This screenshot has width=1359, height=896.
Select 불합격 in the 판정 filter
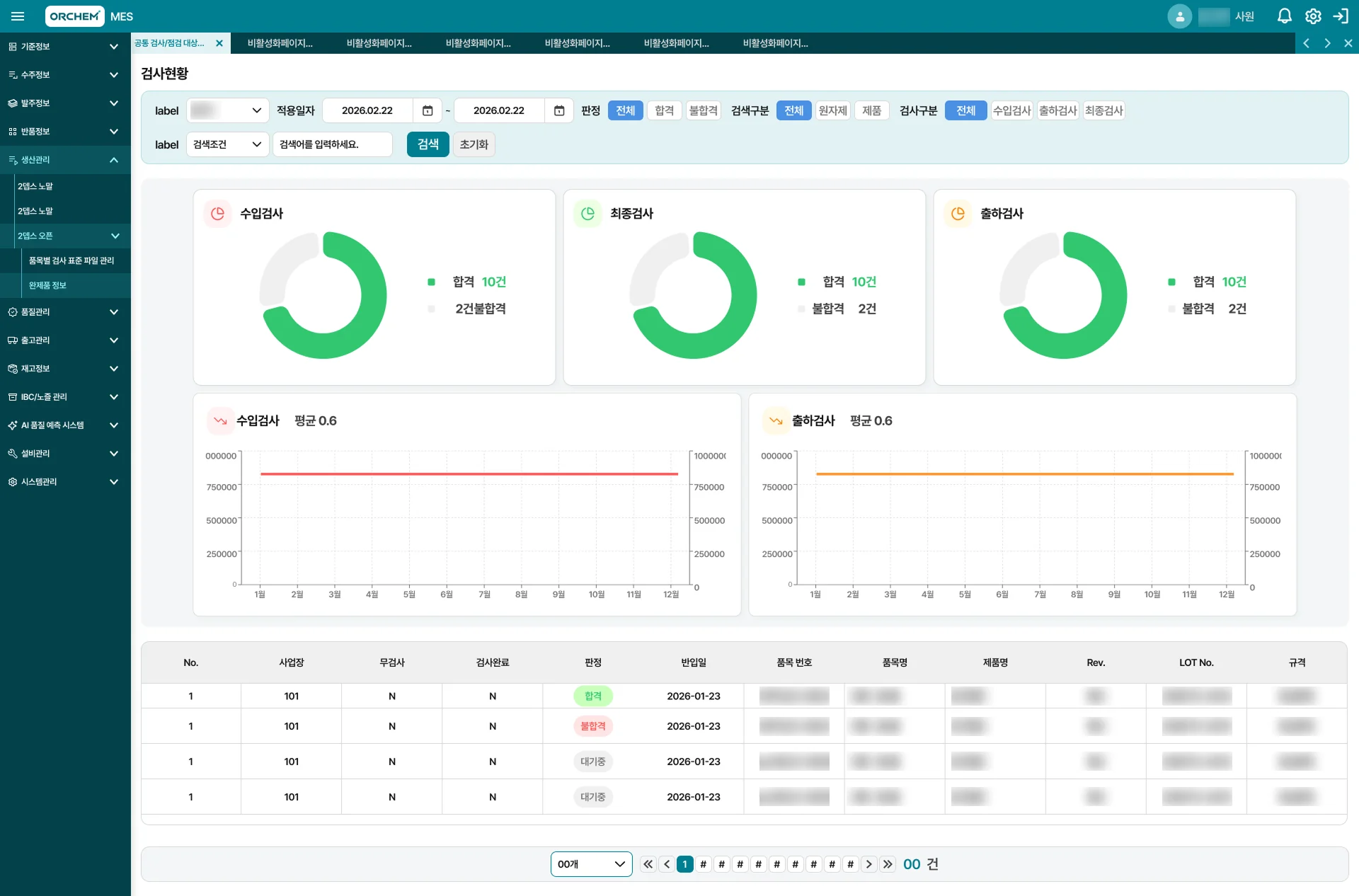(x=703, y=110)
